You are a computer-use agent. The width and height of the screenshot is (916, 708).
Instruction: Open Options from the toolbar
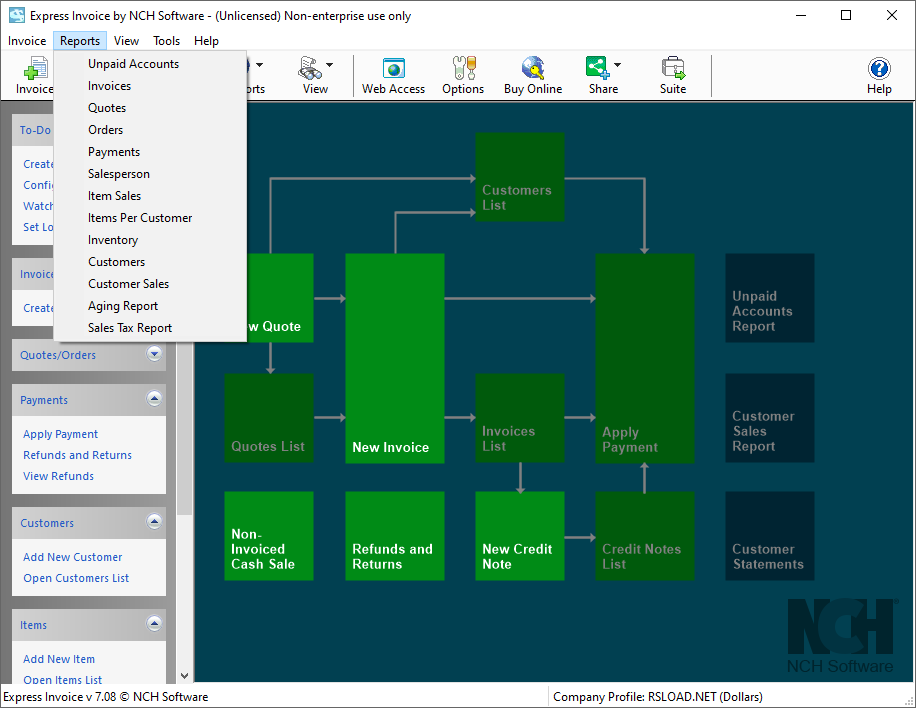click(x=463, y=75)
